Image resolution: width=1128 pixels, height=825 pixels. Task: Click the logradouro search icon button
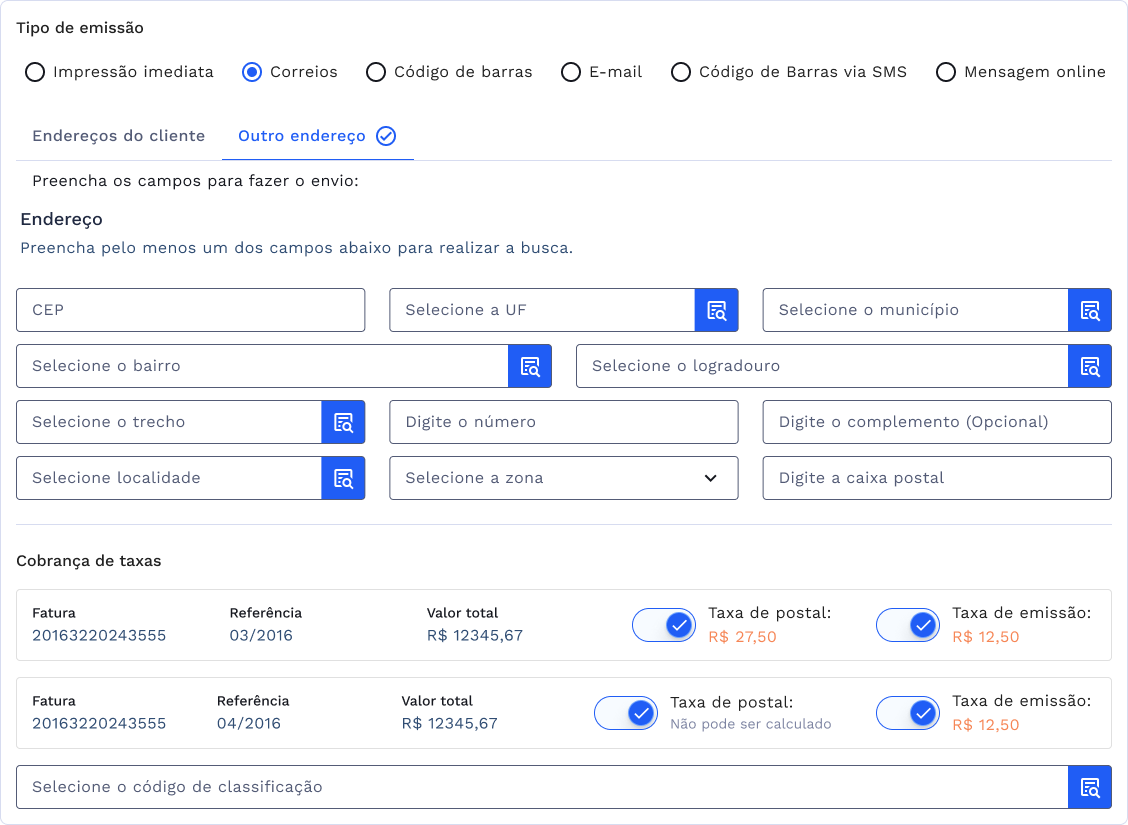1089,366
